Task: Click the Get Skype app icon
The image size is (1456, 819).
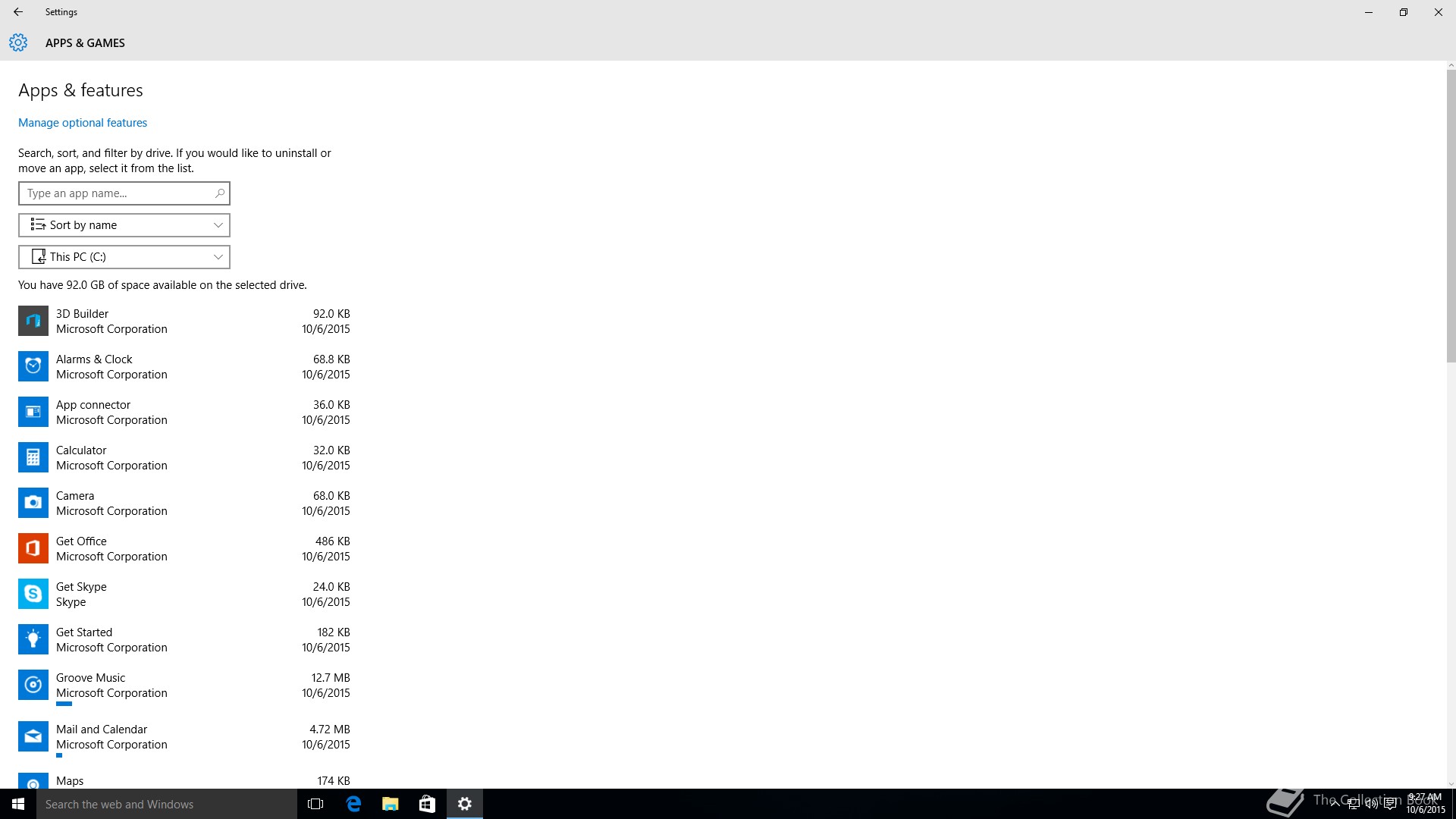Action: tap(33, 594)
